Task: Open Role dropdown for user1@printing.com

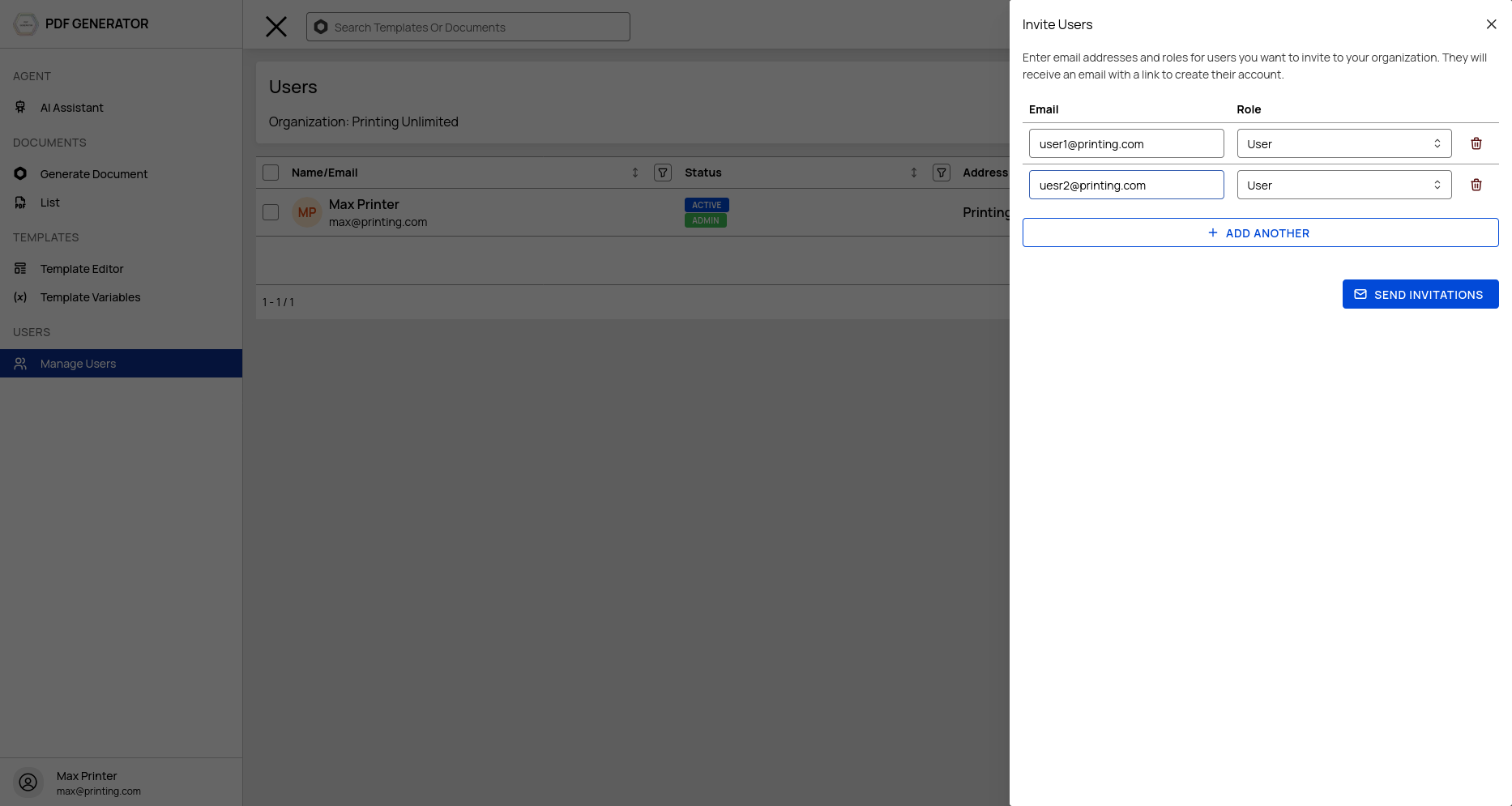Action: click(x=1344, y=143)
